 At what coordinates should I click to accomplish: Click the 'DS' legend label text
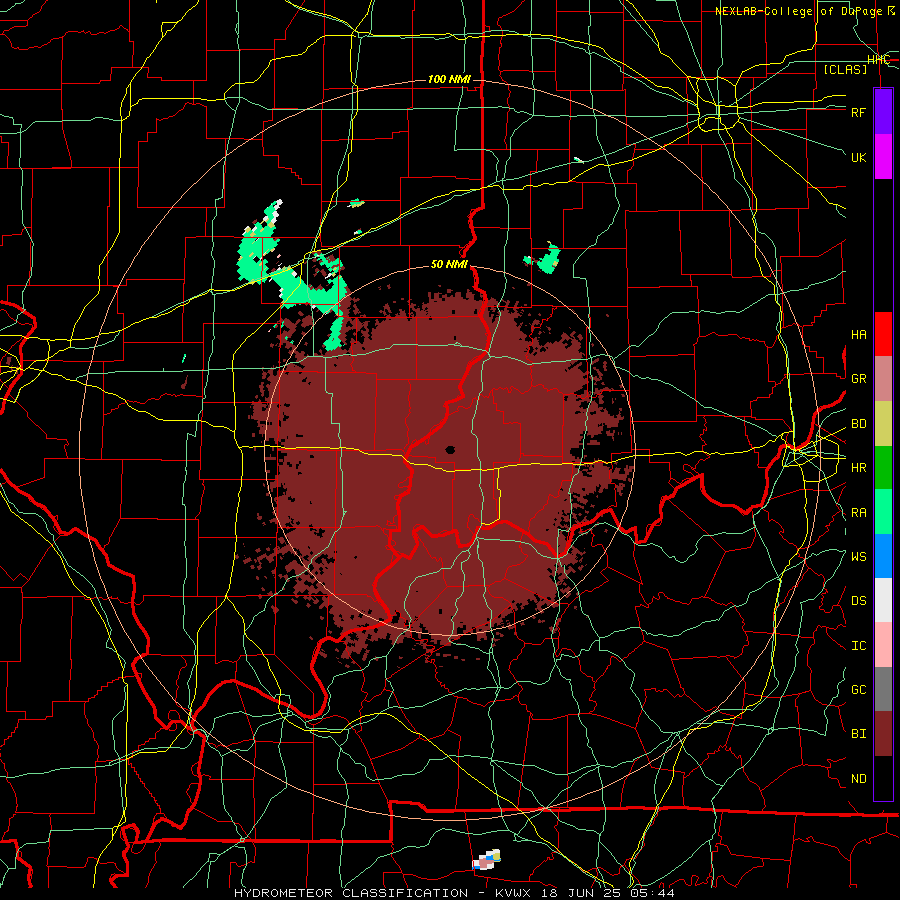858,601
